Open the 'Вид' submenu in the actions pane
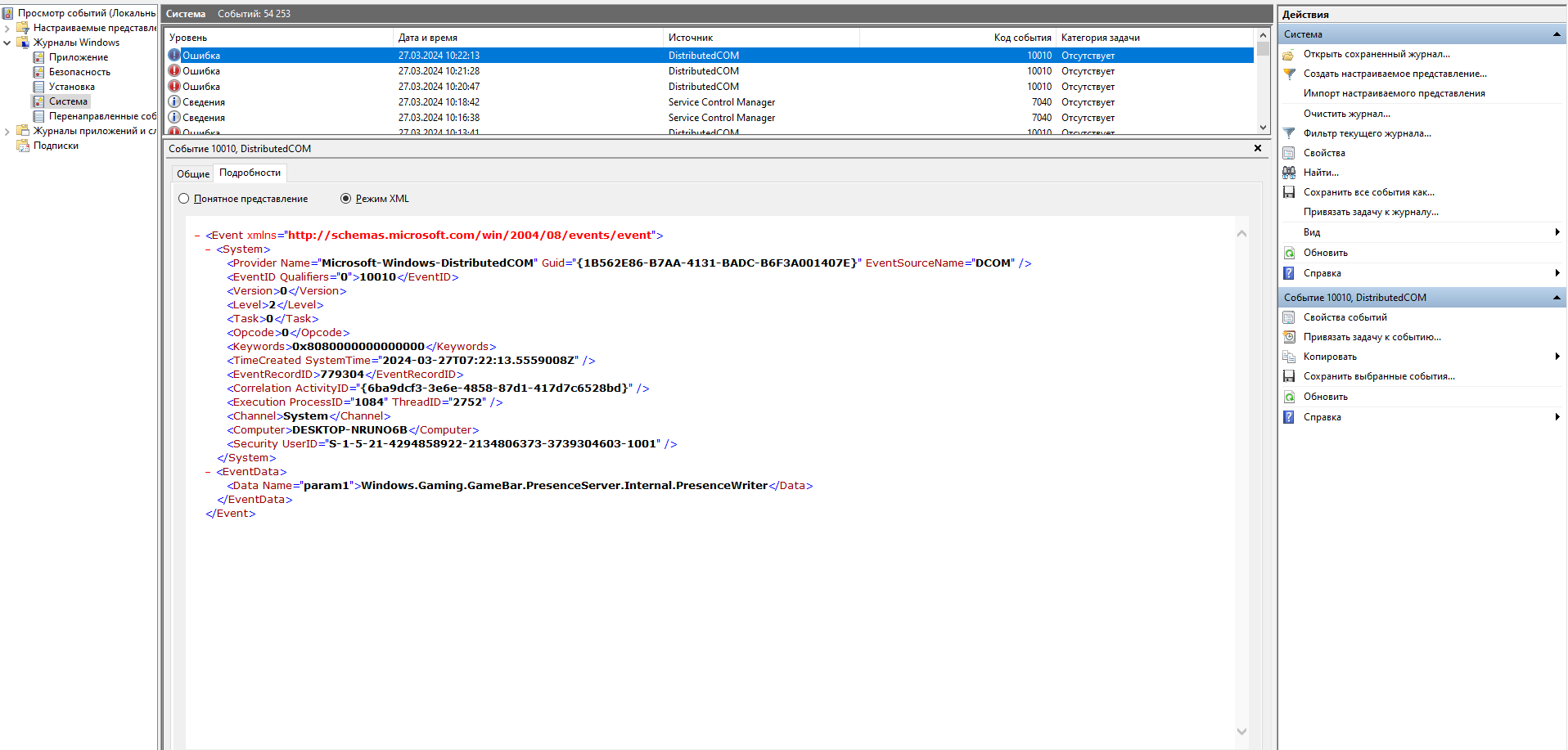This screenshot has width=1568, height=750. click(1311, 232)
